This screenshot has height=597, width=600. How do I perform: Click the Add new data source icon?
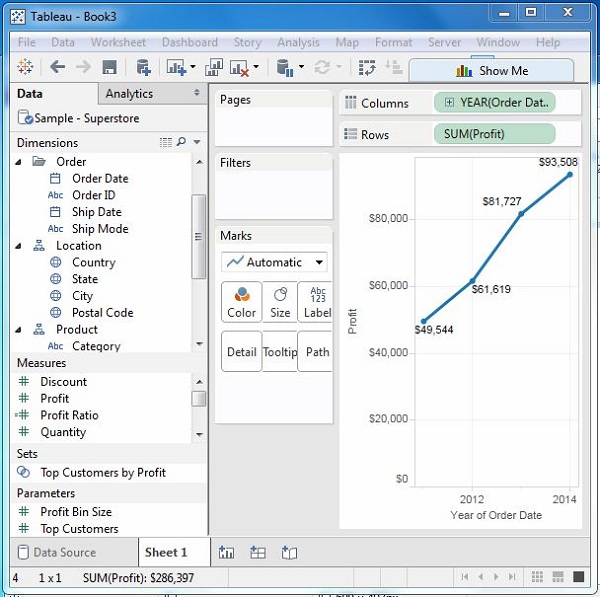tap(143, 68)
